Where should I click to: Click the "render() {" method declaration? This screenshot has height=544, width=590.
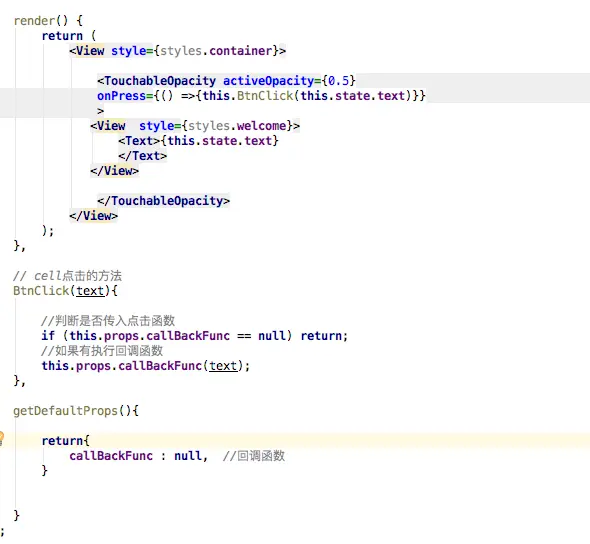tap(48, 21)
